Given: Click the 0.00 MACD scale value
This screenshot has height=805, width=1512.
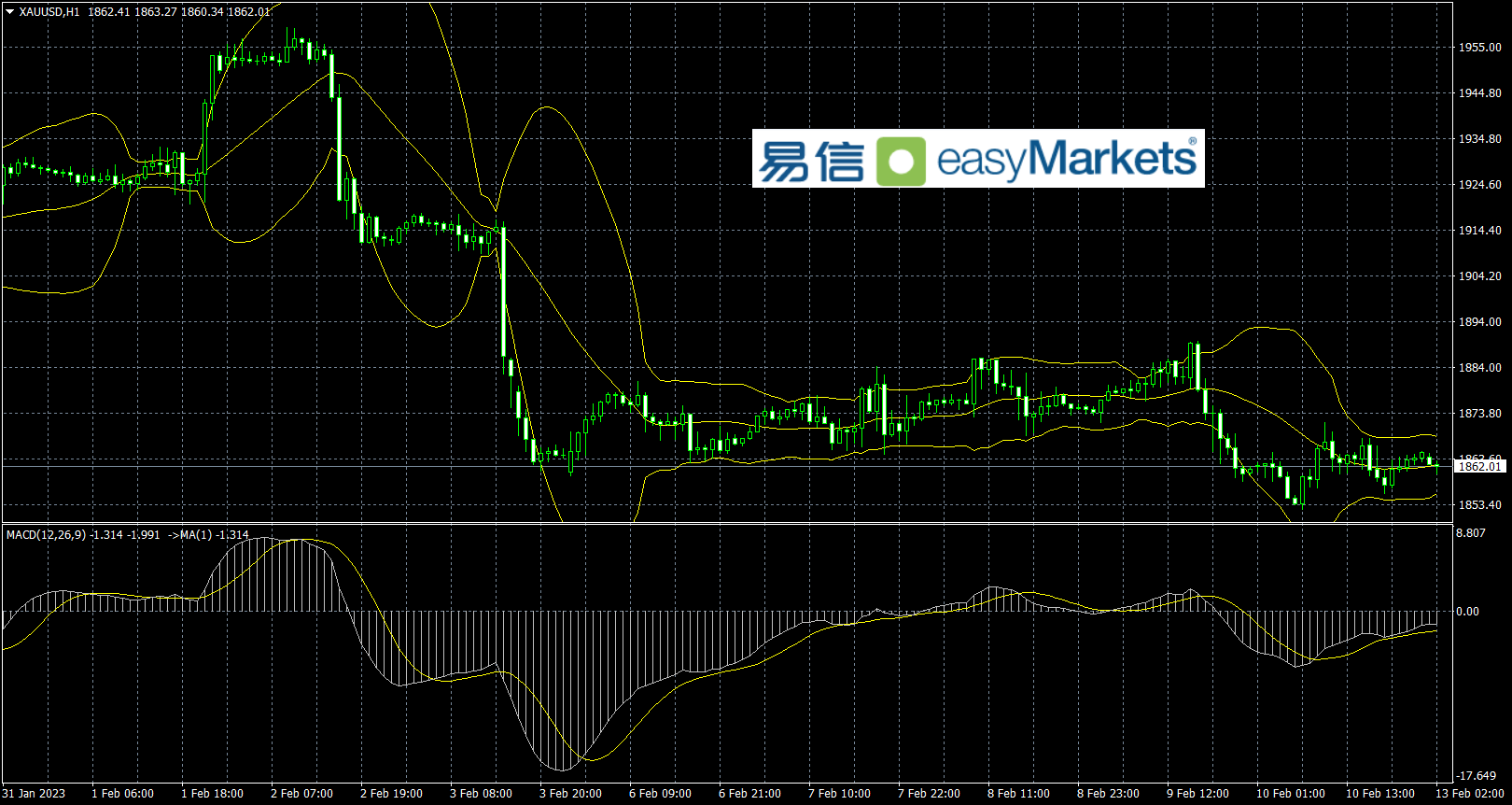Looking at the screenshot, I should pyautogui.click(x=1467, y=612).
